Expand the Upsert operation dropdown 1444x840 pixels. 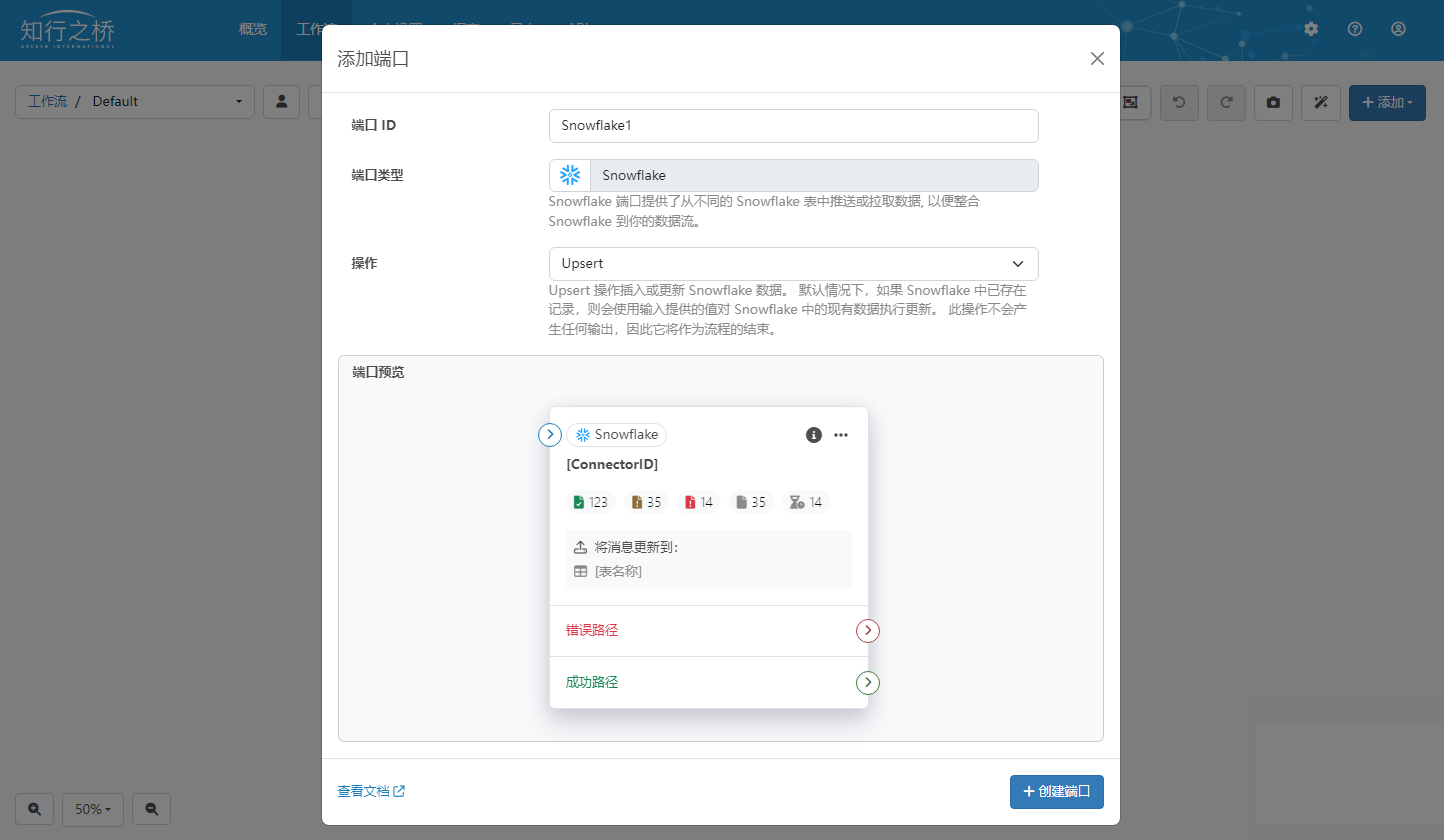pos(793,264)
